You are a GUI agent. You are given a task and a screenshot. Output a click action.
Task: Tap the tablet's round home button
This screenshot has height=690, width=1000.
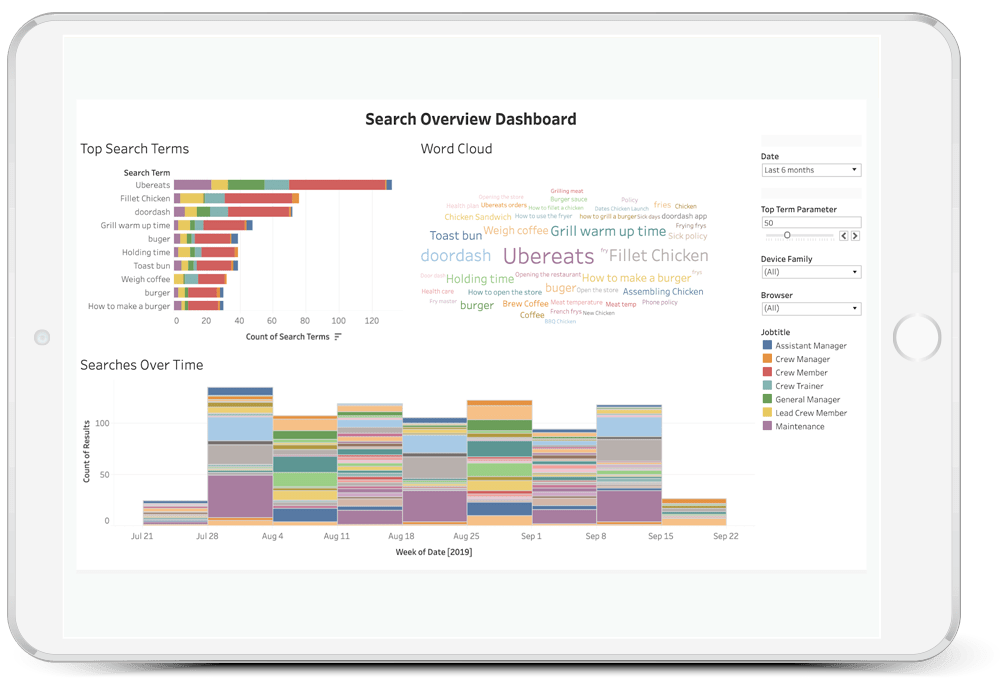coord(916,337)
